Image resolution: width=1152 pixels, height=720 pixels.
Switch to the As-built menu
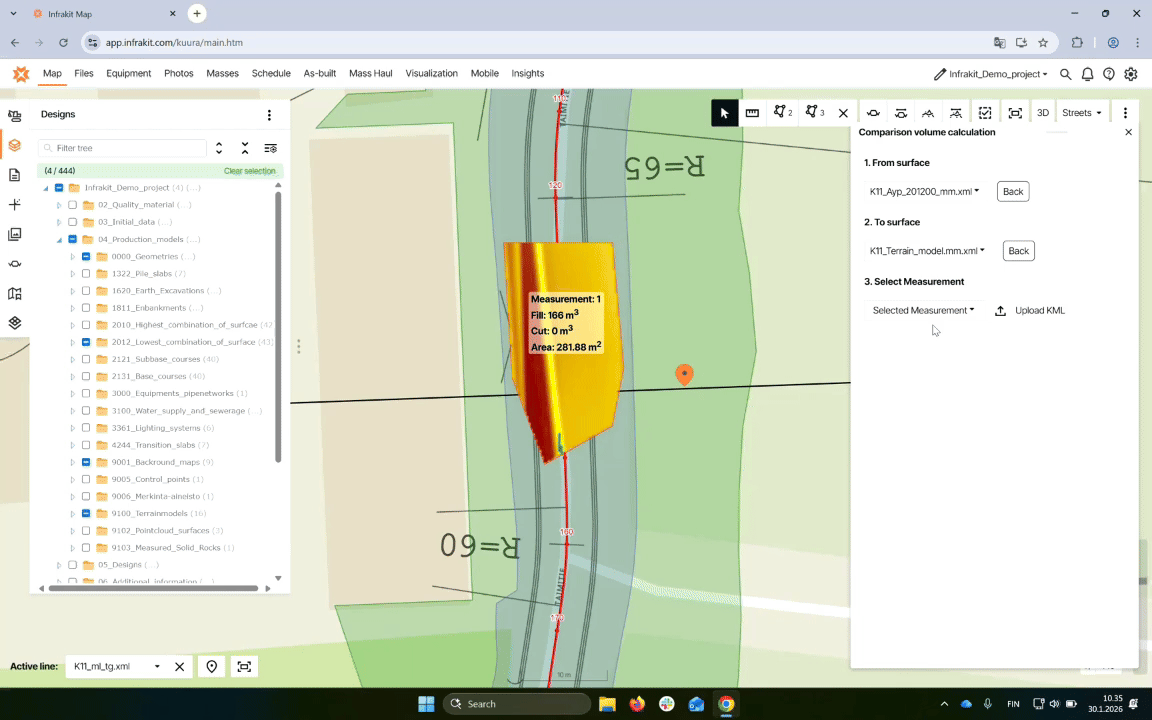click(319, 73)
